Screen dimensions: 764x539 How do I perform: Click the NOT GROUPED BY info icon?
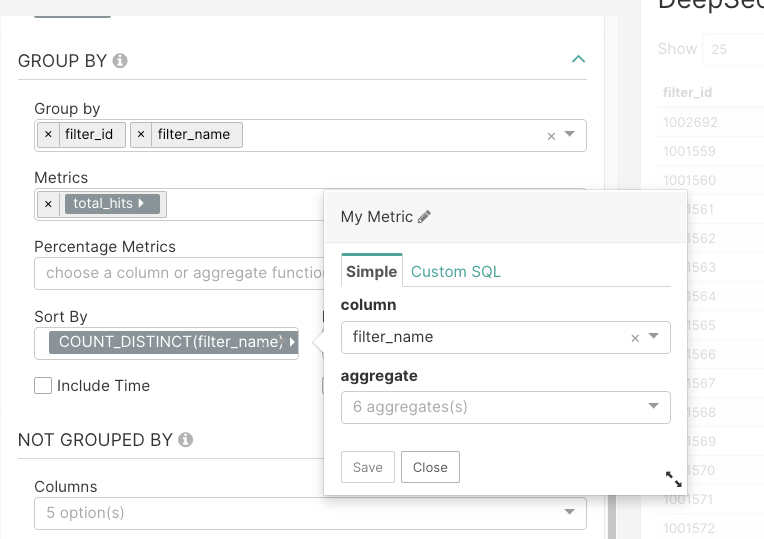(185, 439)
